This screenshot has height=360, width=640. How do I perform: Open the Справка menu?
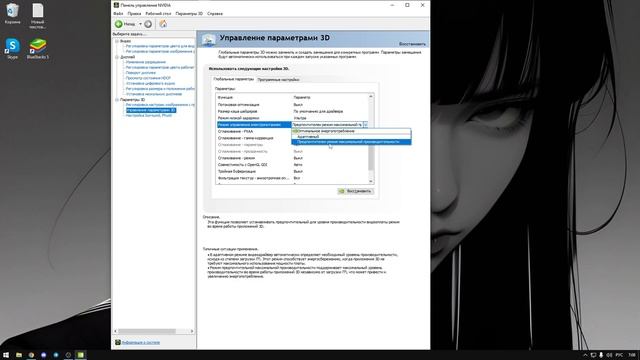pyautogui.click(x=215, y=13)
